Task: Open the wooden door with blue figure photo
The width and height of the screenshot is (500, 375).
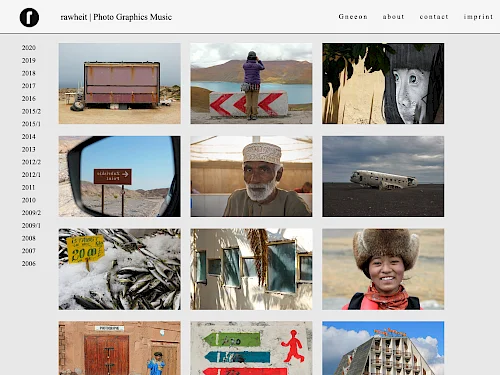Action: tap(120, 348)
